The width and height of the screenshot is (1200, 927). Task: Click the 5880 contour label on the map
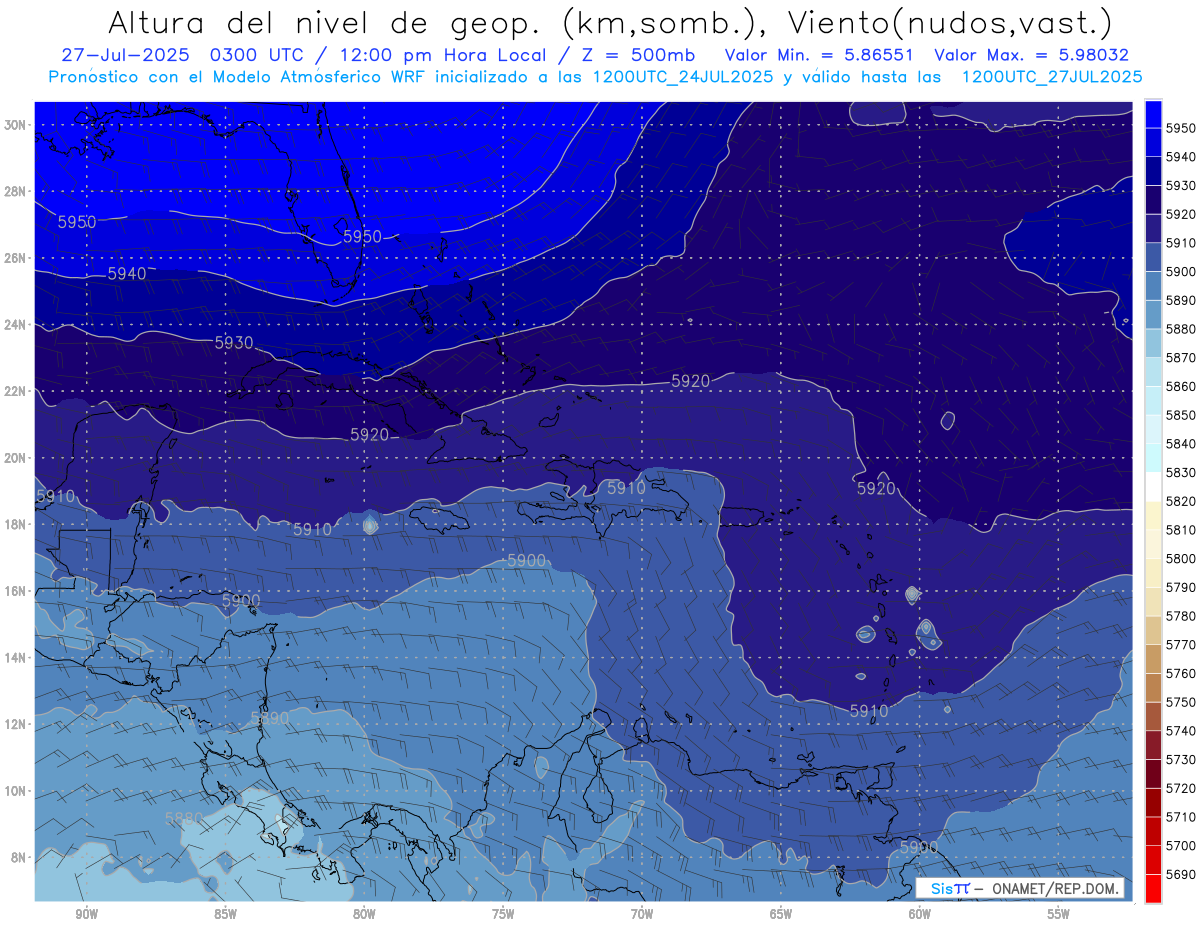pos(184,817)
